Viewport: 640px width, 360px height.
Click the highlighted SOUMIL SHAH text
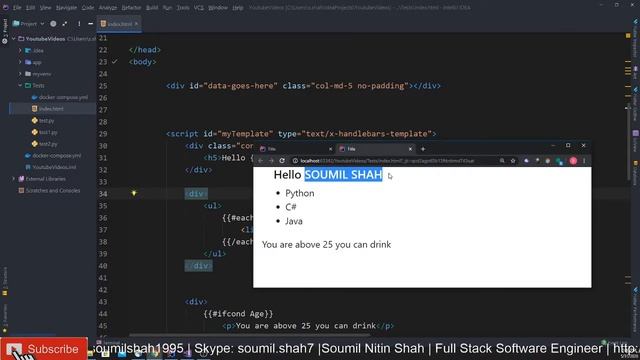(x=343, y=175)
